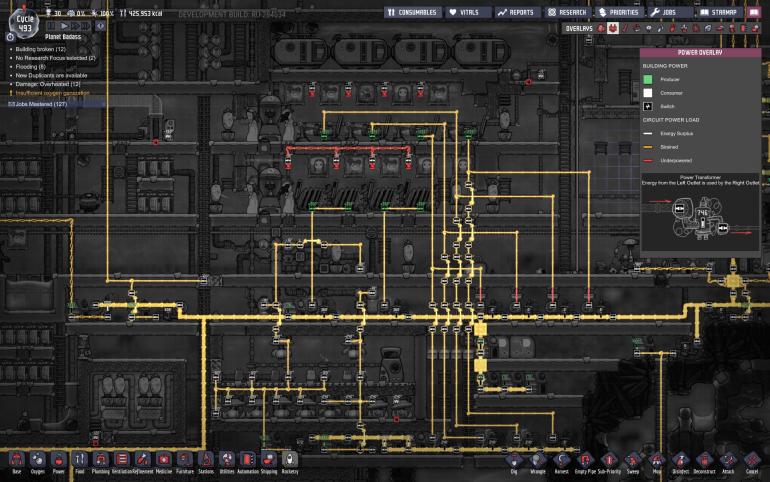
Task: Select the Cancel tool
Action: (752, 462)
